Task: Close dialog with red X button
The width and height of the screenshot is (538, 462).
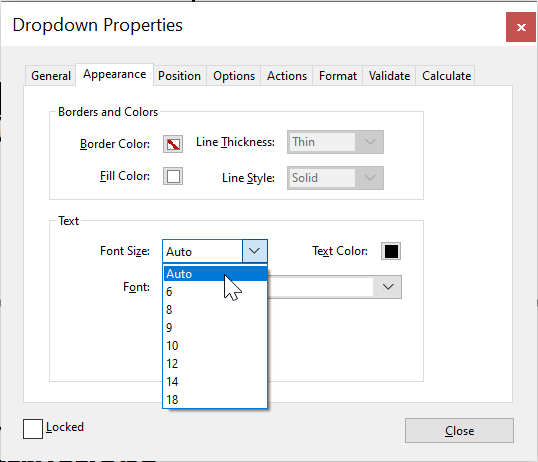Action: [x=521, y=27]
